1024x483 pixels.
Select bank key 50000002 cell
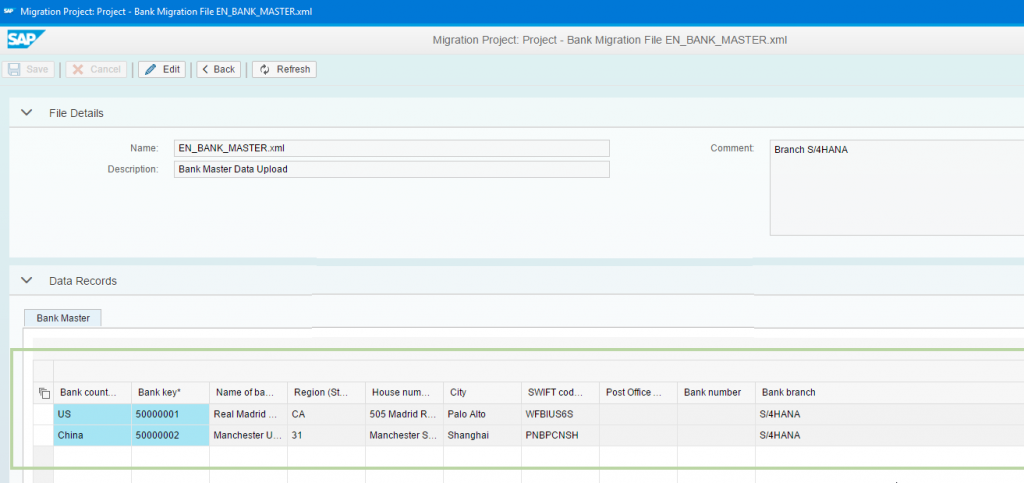pyautogui.click(x=170, y=435)
